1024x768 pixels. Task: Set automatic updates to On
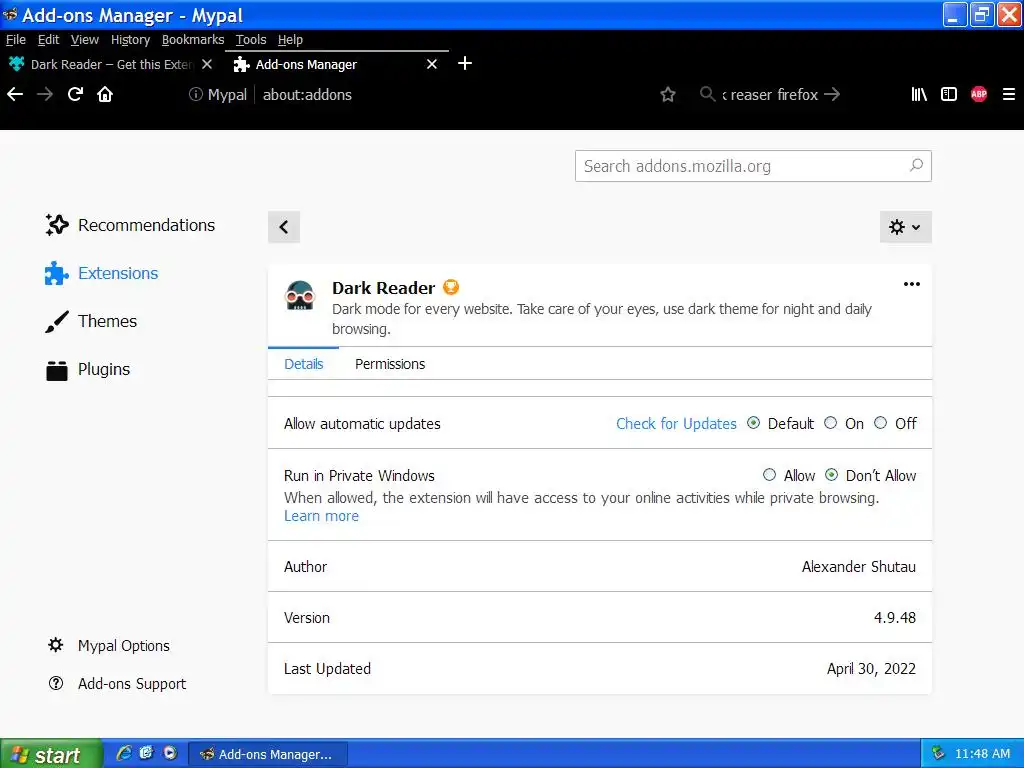(831, 423)
